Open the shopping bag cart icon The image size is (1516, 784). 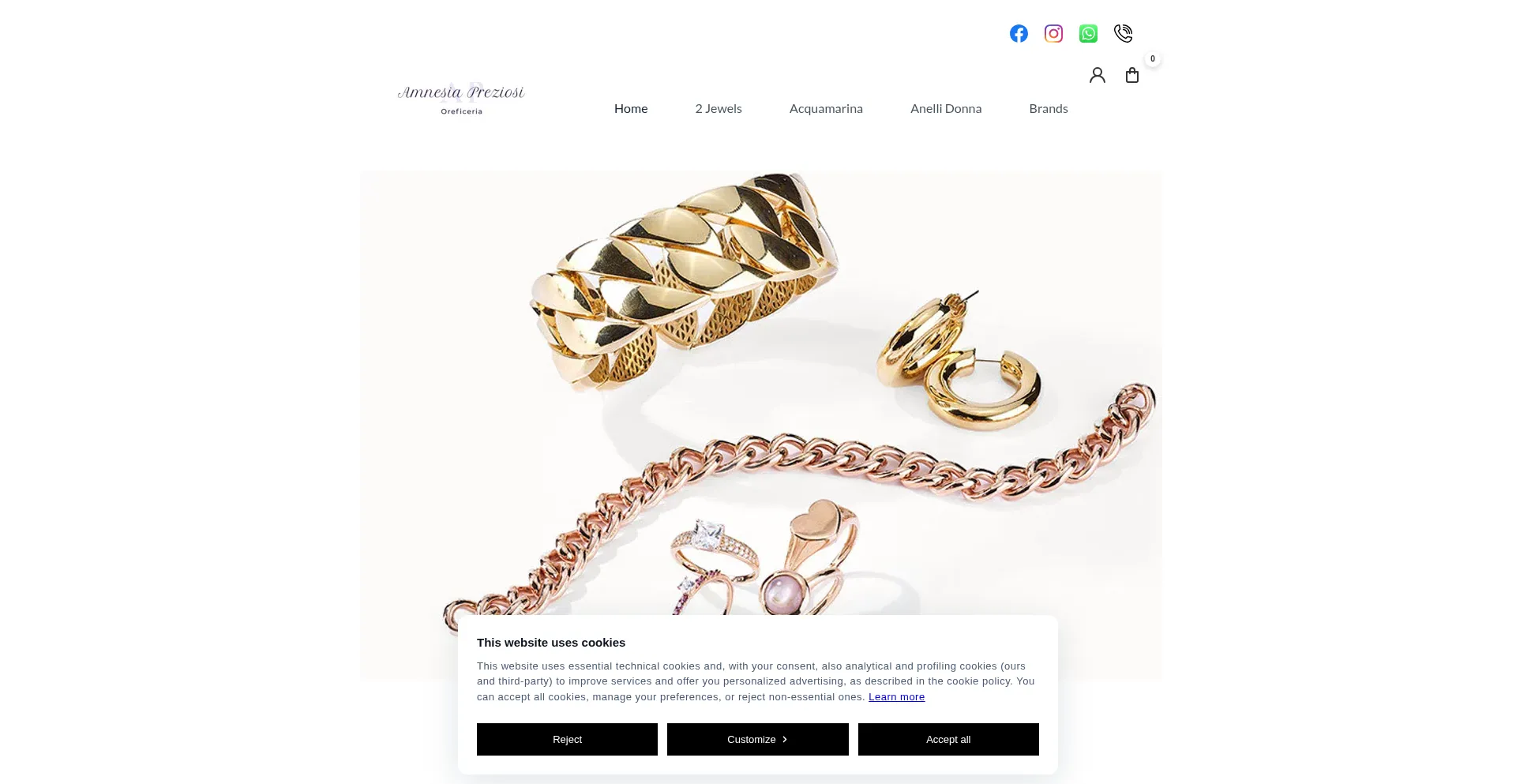pos(1132,75)
